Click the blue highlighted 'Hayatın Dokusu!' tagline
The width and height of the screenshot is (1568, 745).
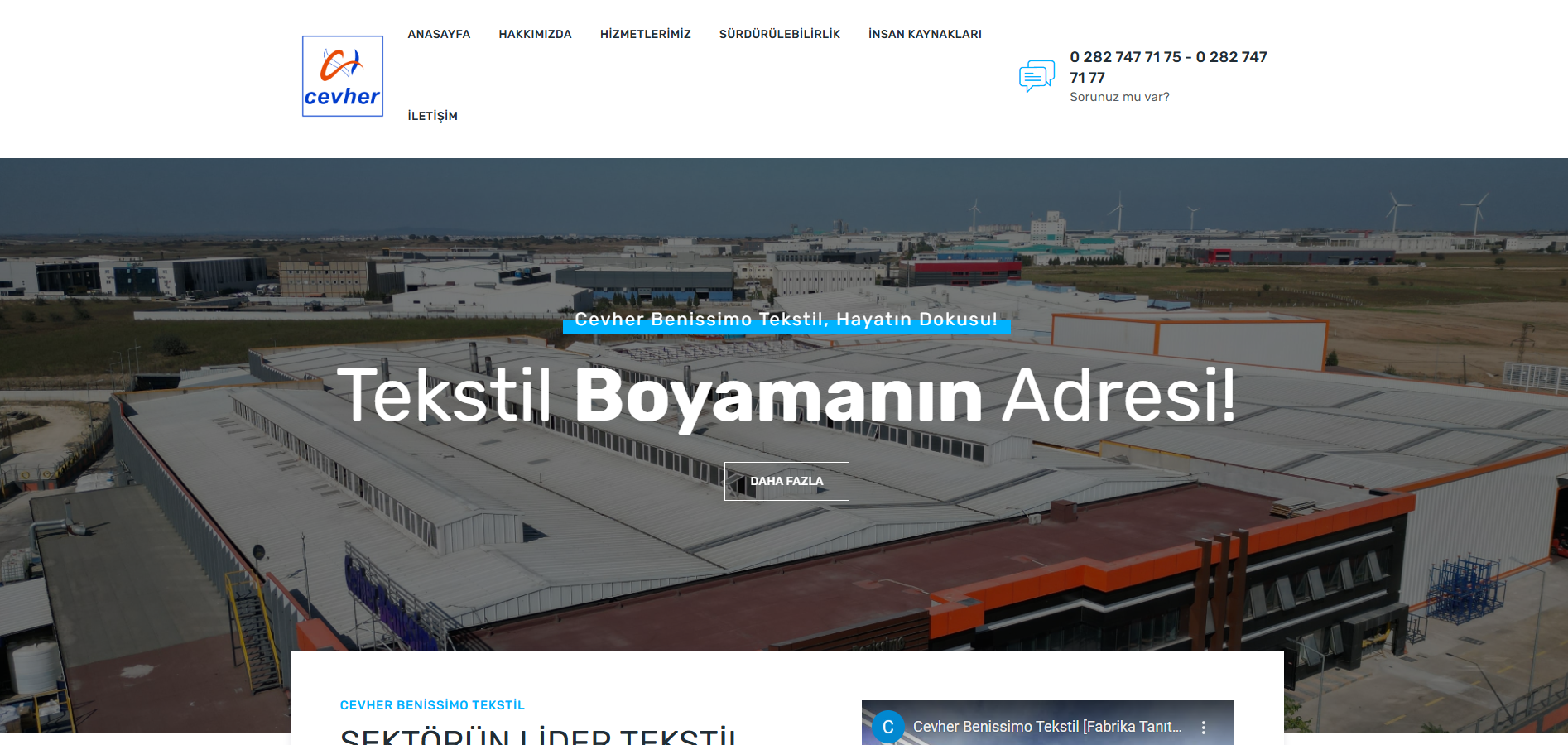coord(786,320)
